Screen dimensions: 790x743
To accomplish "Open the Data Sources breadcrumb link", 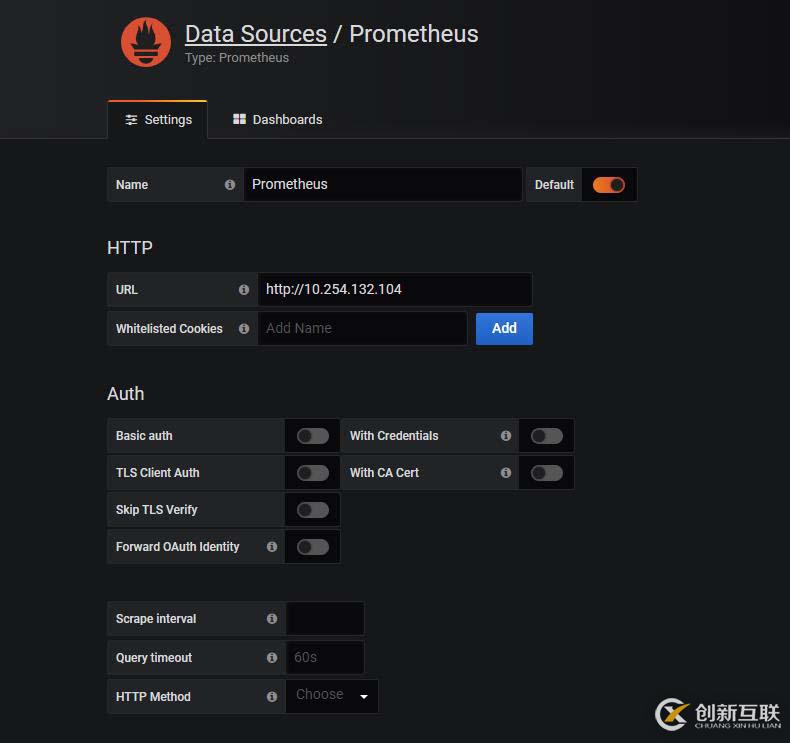I will [x=256, y=34].
